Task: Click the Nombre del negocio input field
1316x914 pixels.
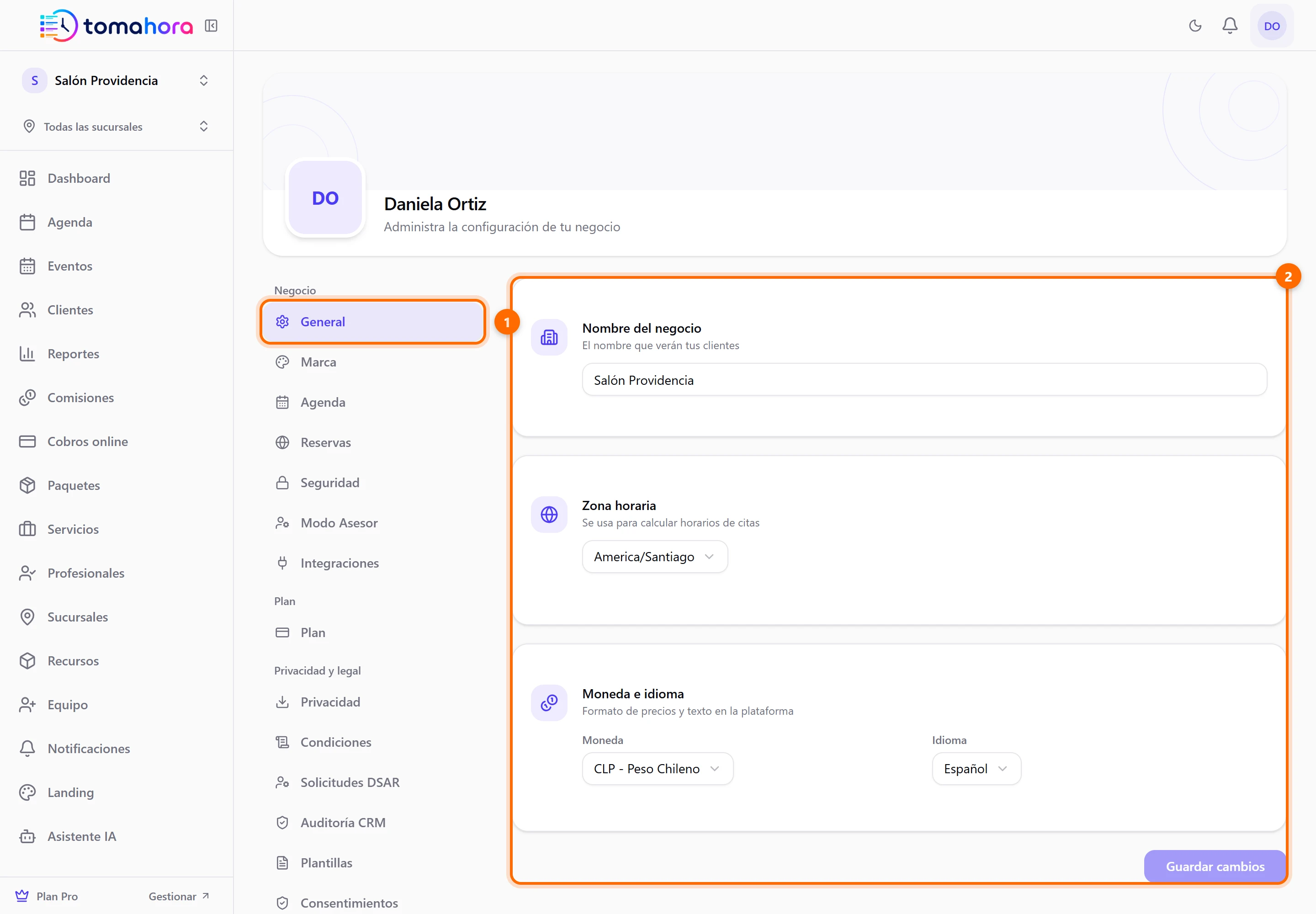Action: coord(924,380)
